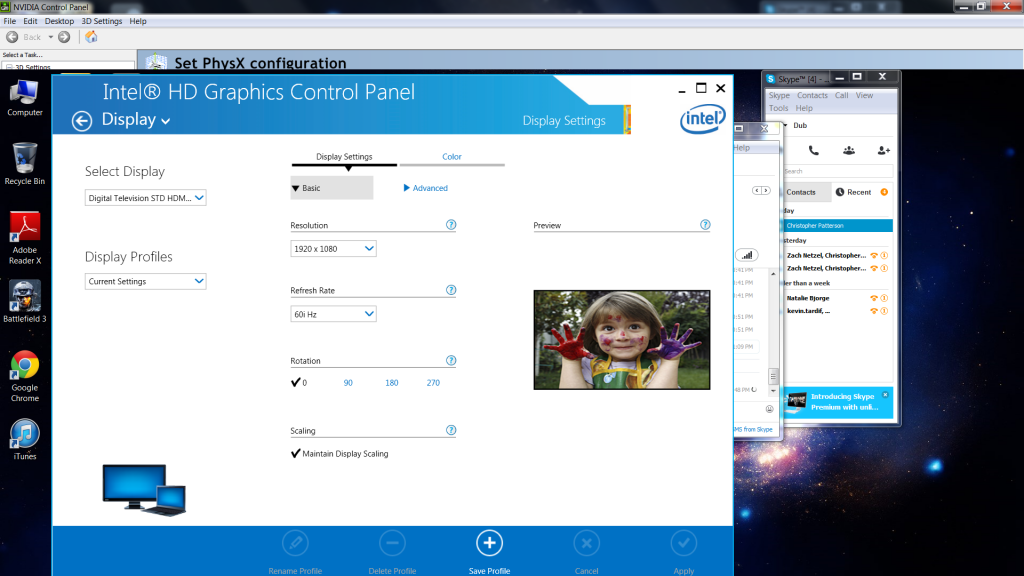Click the Skype call phone icon

814,151
